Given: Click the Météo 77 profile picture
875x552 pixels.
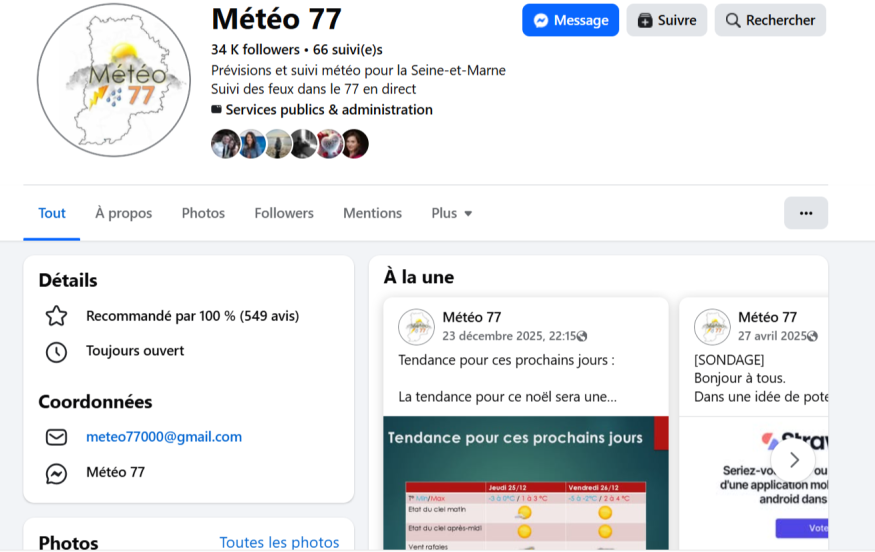Looking at the screenshot, I should [113, 80].
